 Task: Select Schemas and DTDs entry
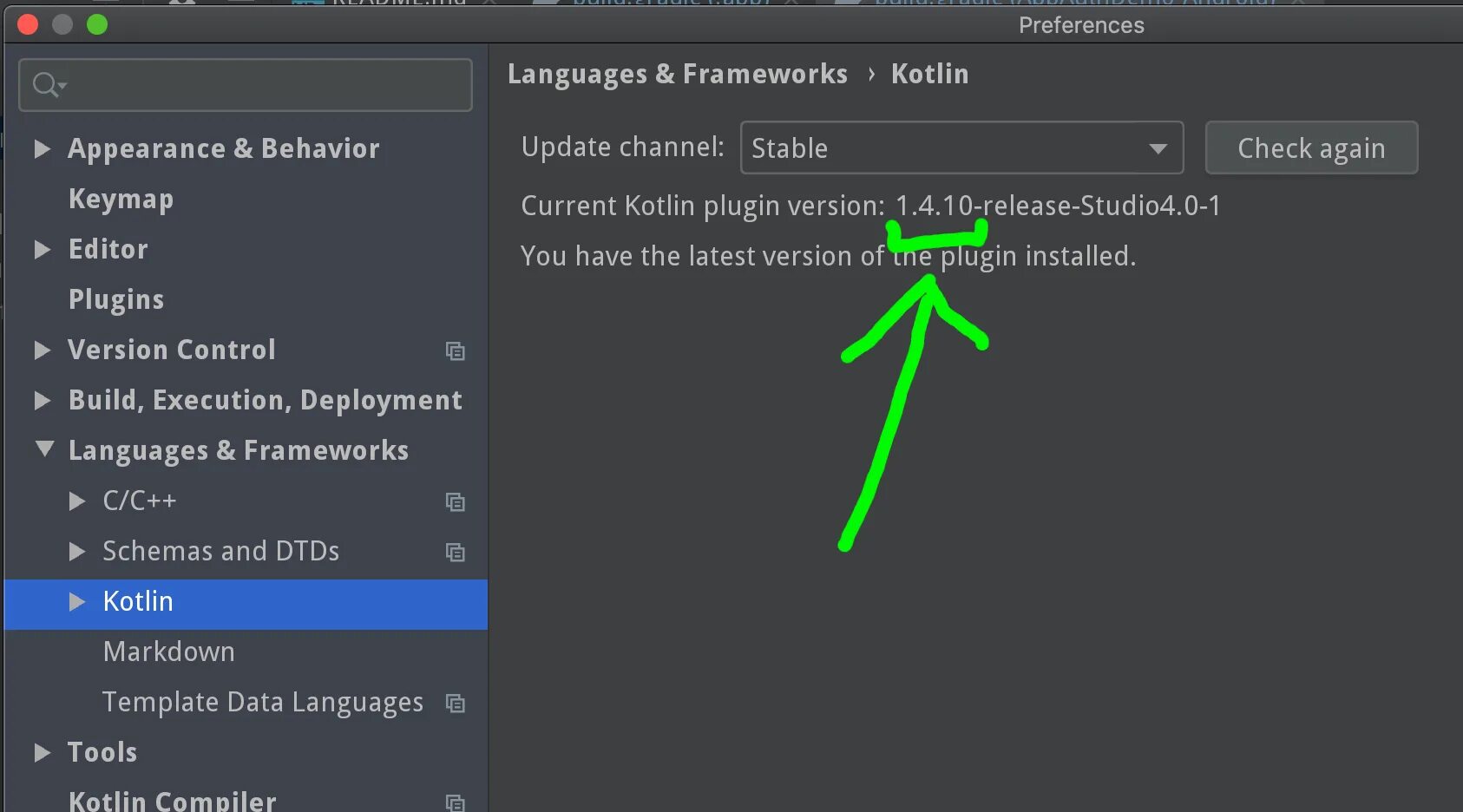point(220,551)
